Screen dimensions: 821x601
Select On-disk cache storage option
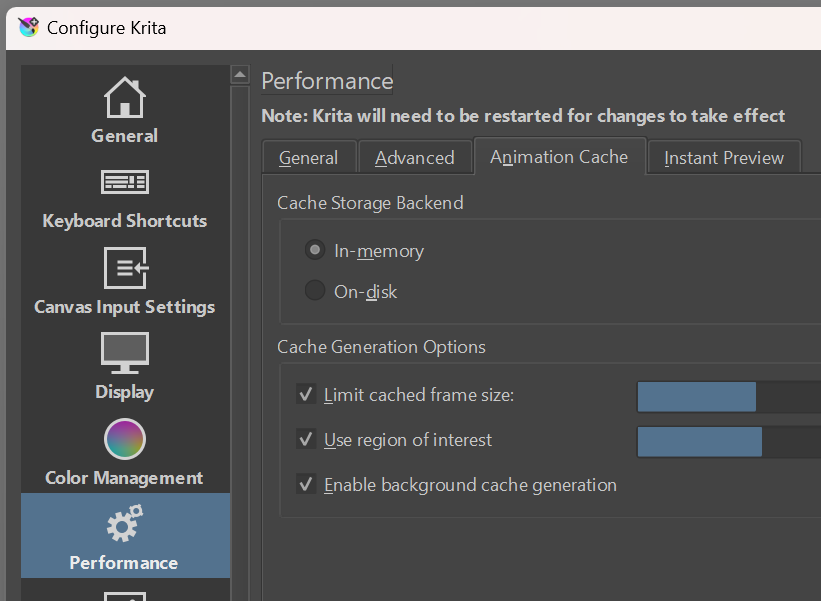pyautogui.click(x=315, y=291)
